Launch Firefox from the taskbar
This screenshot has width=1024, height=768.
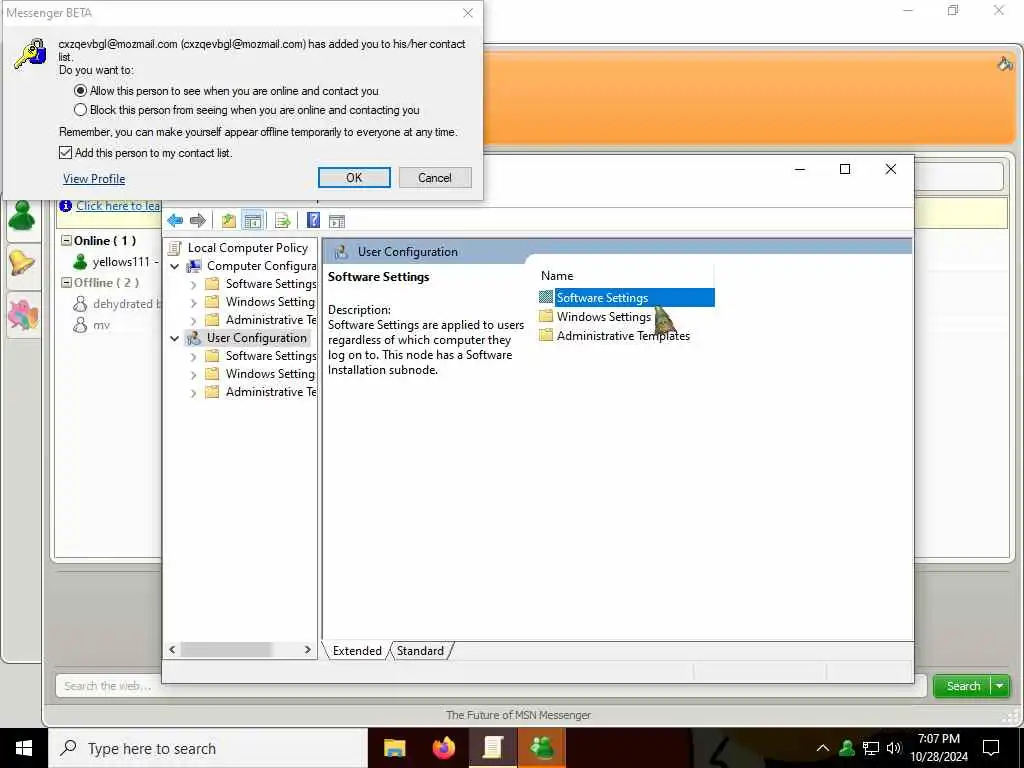click(x=443, y=748)
